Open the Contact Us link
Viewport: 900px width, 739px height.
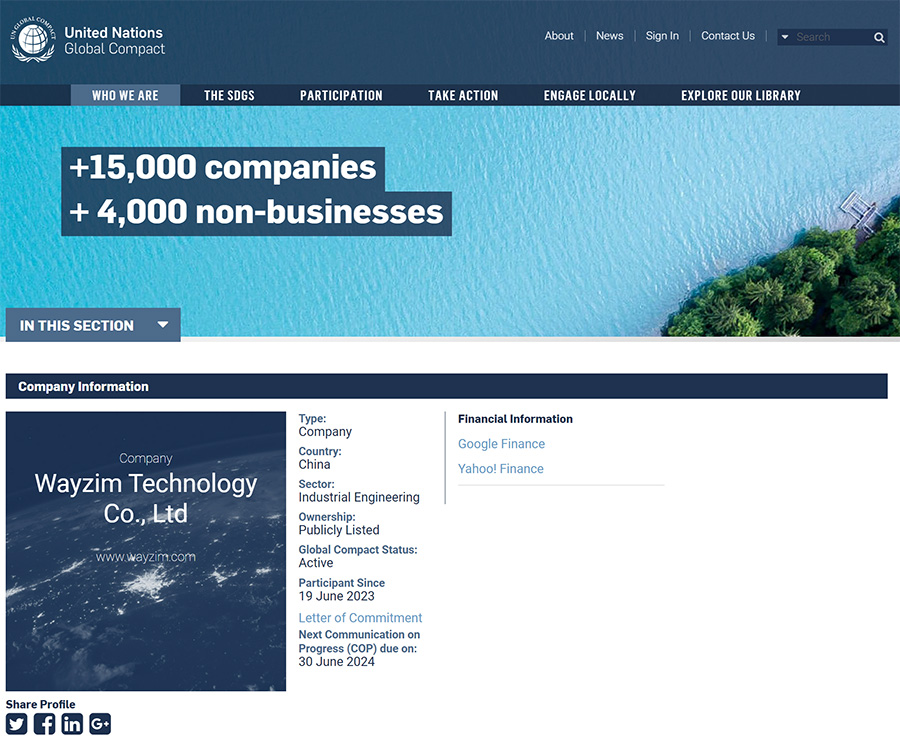click(728, 36)
